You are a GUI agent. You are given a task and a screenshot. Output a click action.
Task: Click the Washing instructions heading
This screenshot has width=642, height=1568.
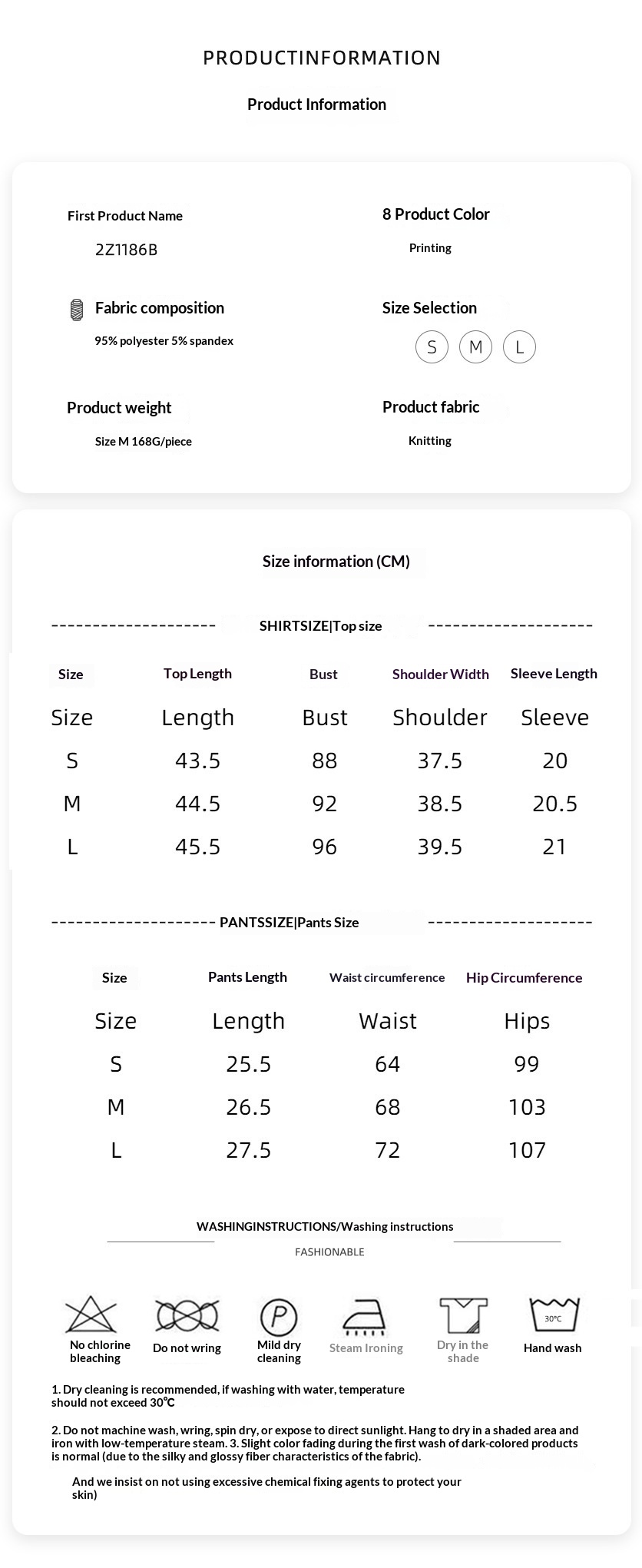pyautogui.click(x=325, y=1227)
